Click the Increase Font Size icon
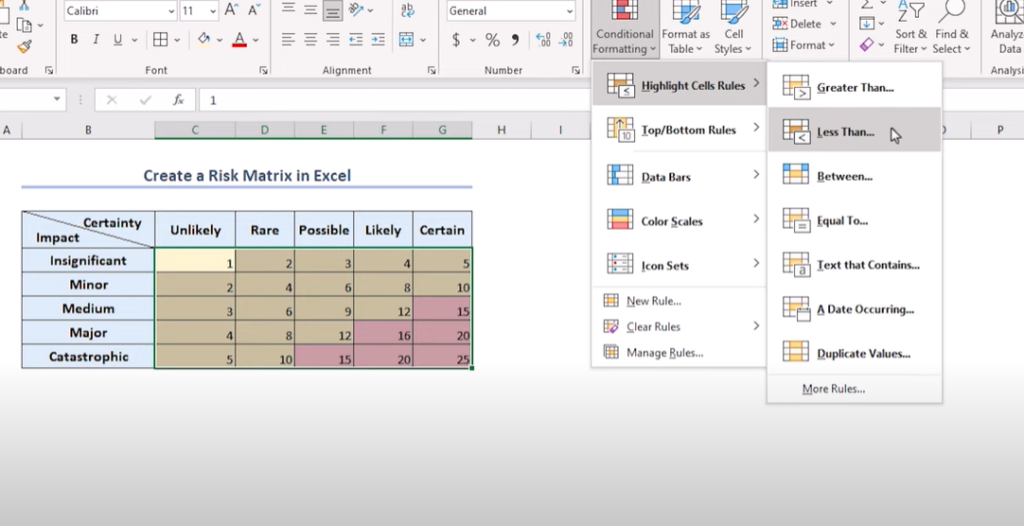Screen dimensions: 1024x526 [x=231, y=10]
